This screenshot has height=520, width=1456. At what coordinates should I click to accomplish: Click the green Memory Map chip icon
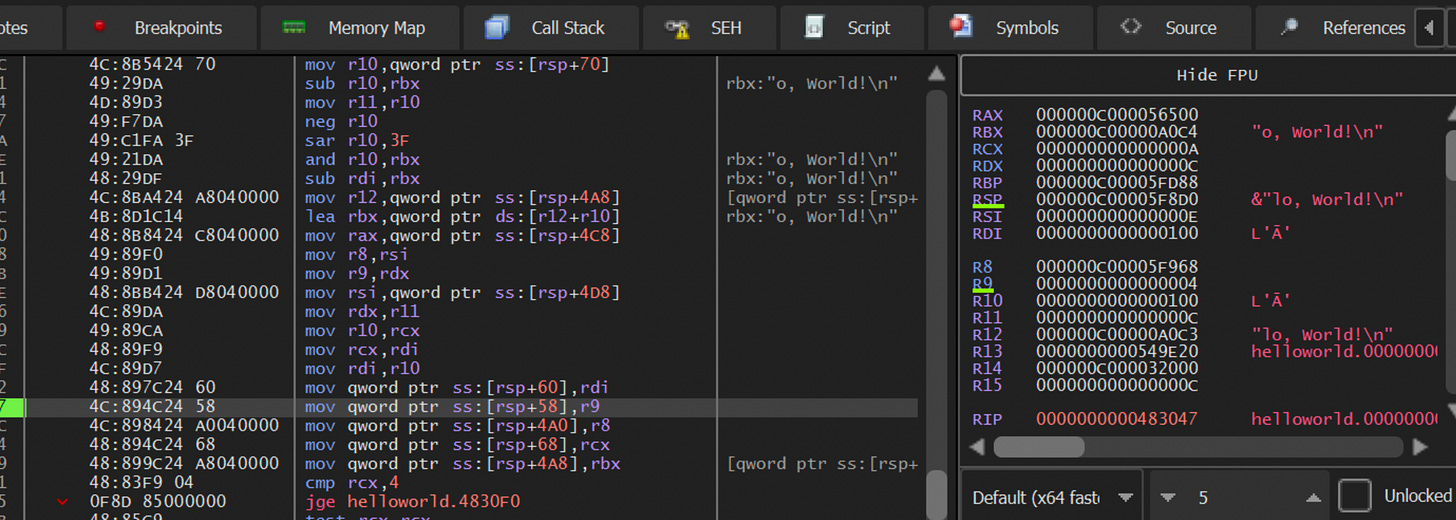pos(294,27)
